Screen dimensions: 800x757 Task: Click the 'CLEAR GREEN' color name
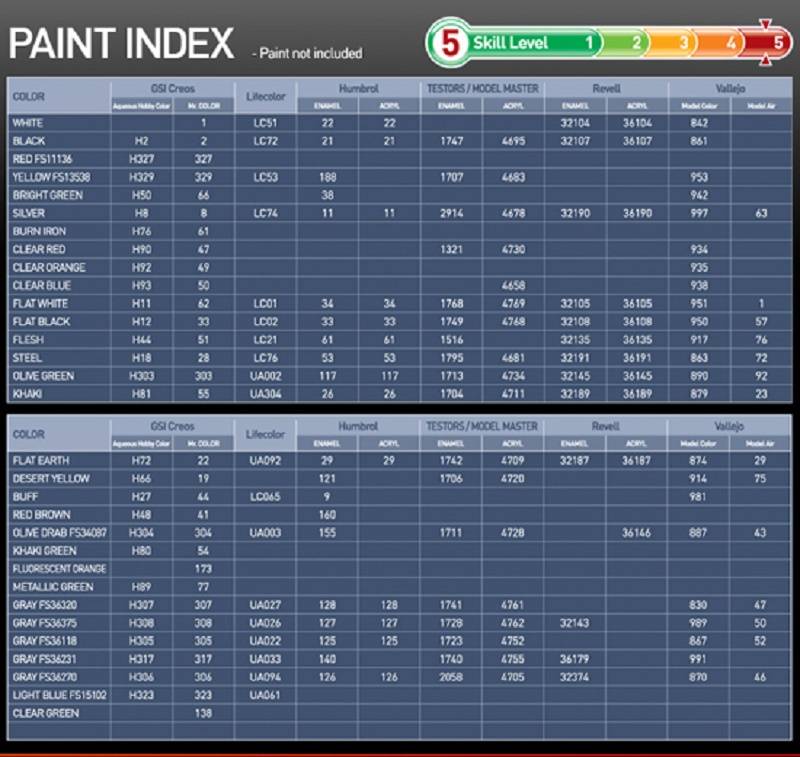point(46,714)
